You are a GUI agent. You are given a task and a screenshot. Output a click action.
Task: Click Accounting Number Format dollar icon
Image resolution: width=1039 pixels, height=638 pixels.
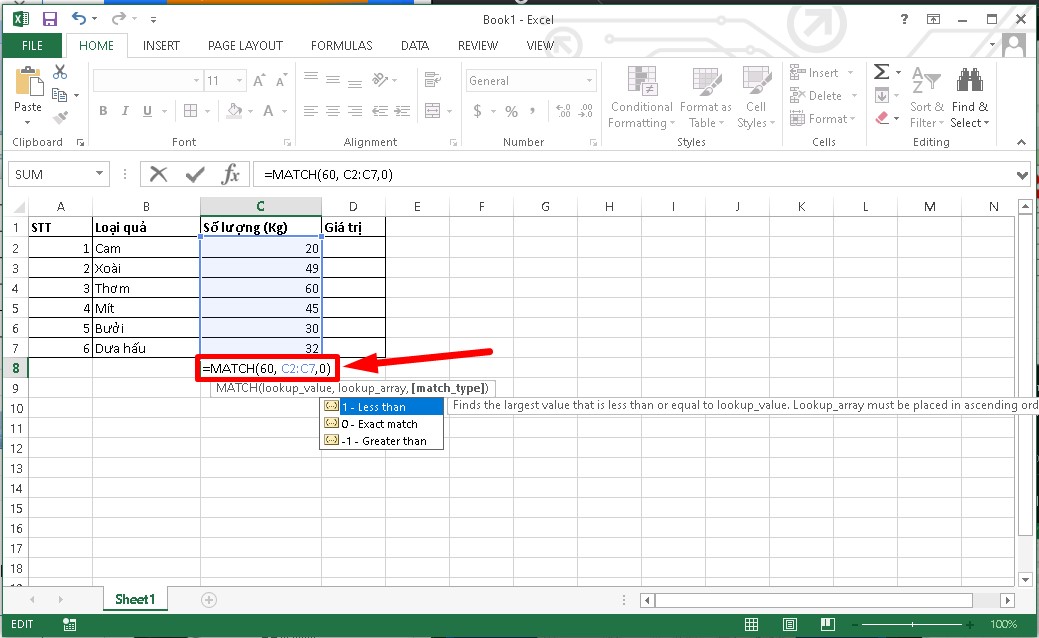[477, 111]
